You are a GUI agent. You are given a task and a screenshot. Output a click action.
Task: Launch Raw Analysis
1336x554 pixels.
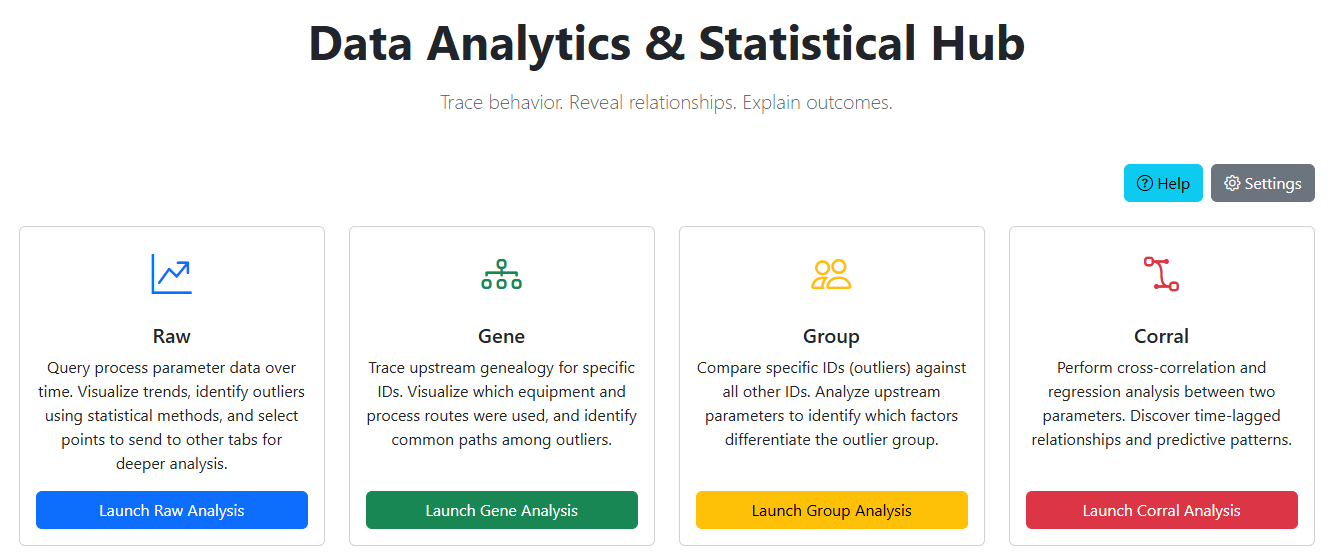[172, 510]
